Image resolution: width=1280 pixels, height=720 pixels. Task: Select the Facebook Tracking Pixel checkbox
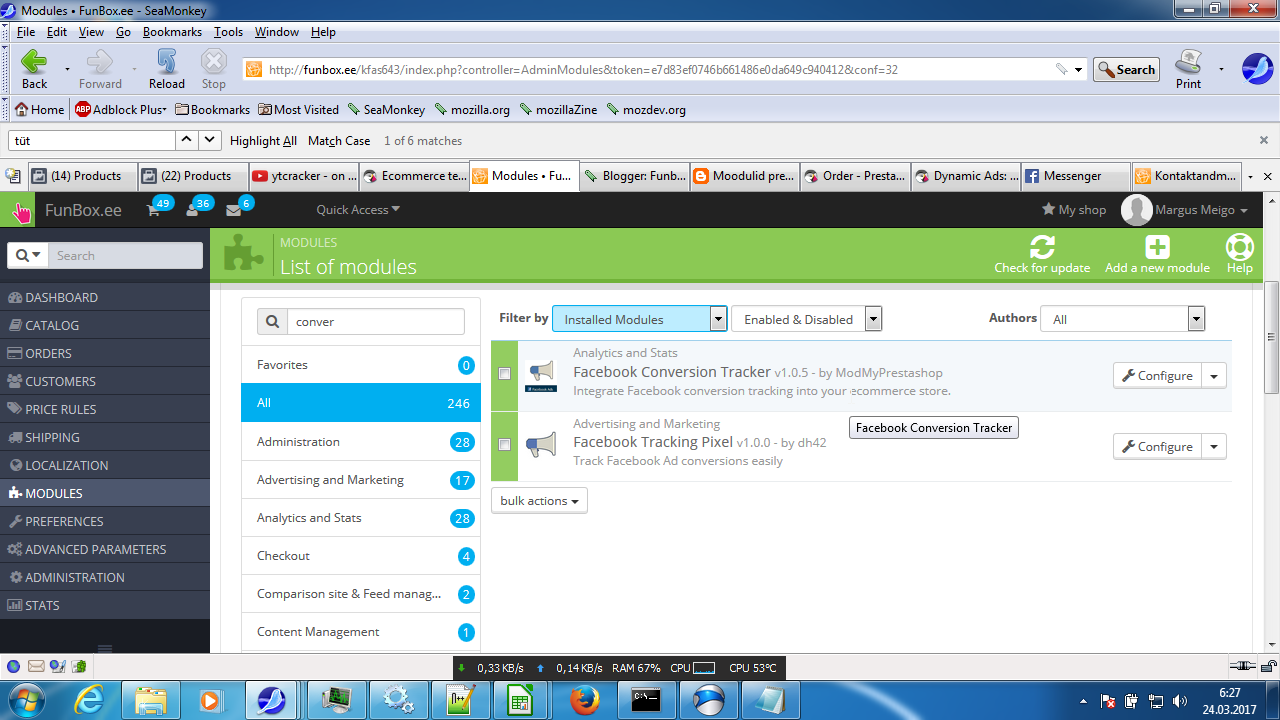pyautogui.click(x=505, y=444)
